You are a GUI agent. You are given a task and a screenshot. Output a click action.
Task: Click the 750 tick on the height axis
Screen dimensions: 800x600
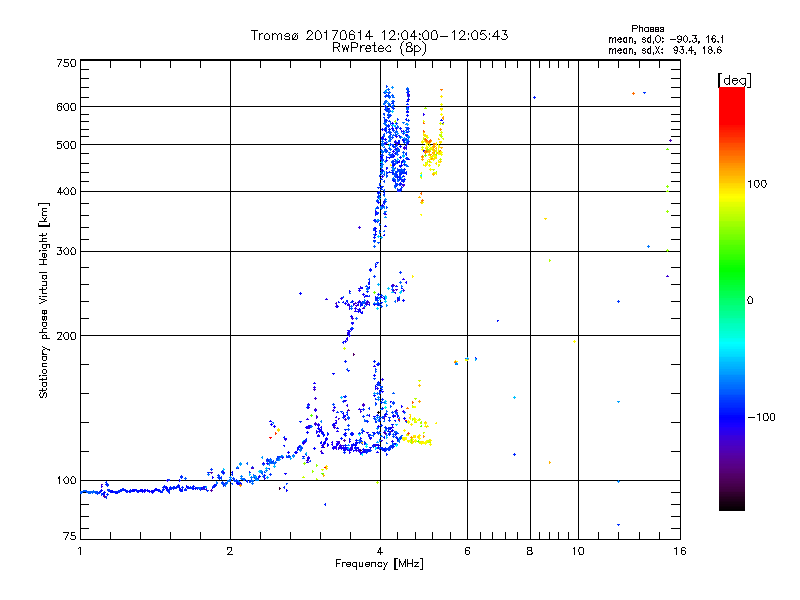[x=66, y=63]
